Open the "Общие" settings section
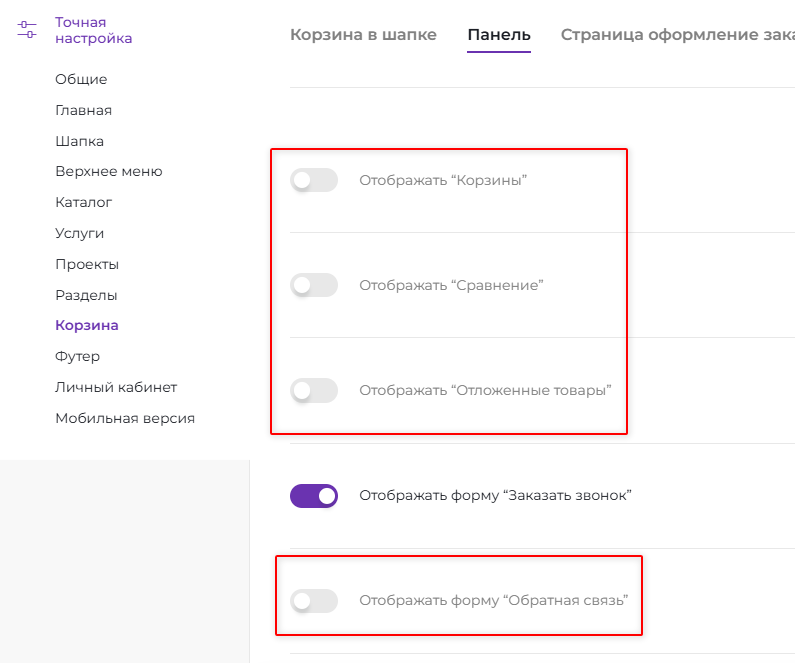Viewport: 795px width, 663px height. (81, 79)
